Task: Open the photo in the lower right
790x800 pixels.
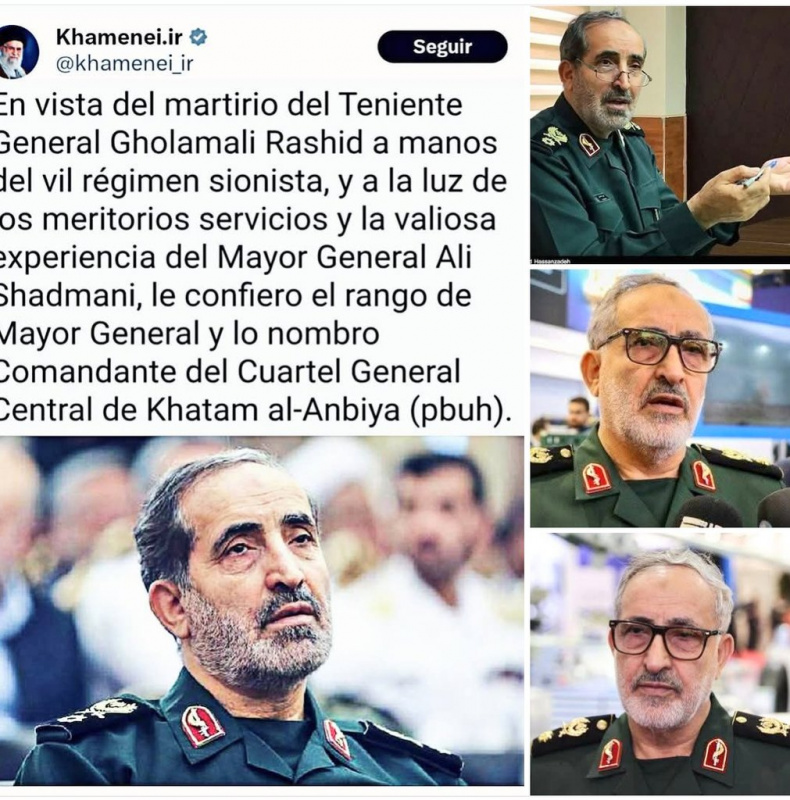Action: [660, 664]
